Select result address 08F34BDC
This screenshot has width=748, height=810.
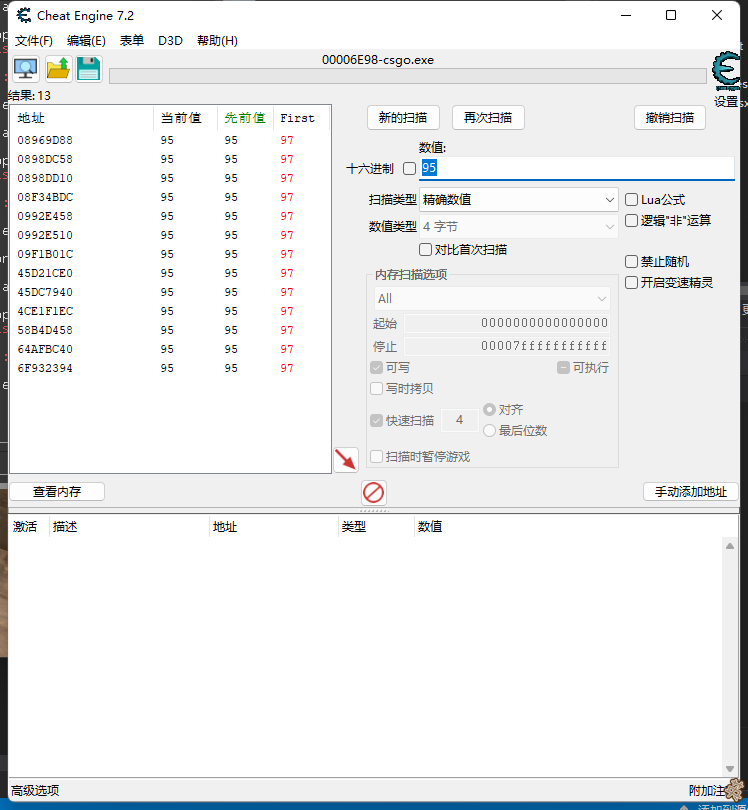point(45,197)
